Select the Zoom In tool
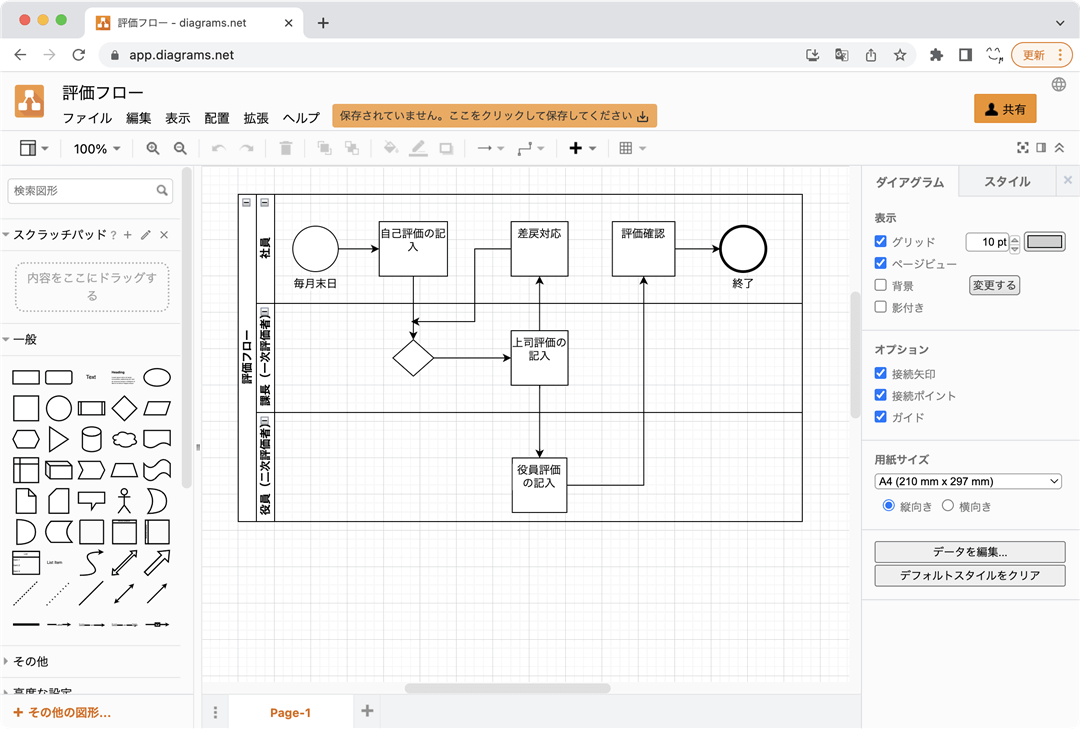The width and height of the screenshot is (1080, 729). point(151,148)
